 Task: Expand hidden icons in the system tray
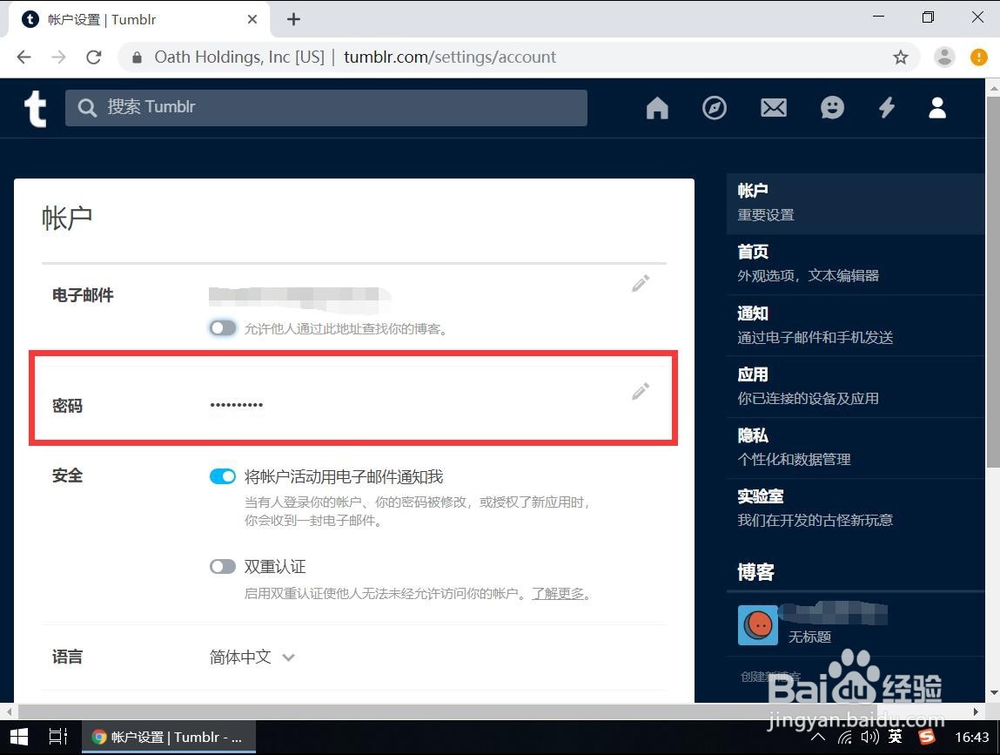pos(817,737)
